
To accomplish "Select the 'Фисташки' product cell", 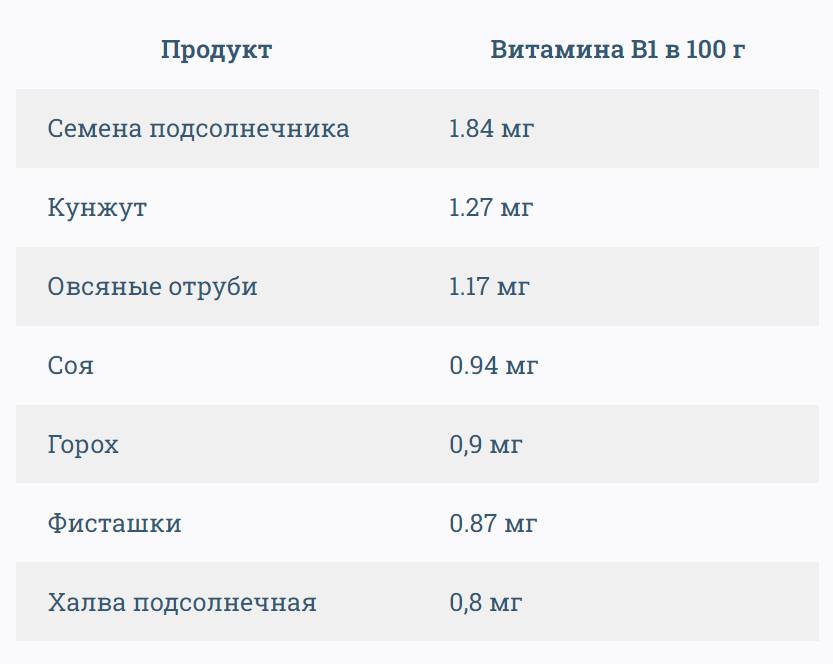I will 114,524.
